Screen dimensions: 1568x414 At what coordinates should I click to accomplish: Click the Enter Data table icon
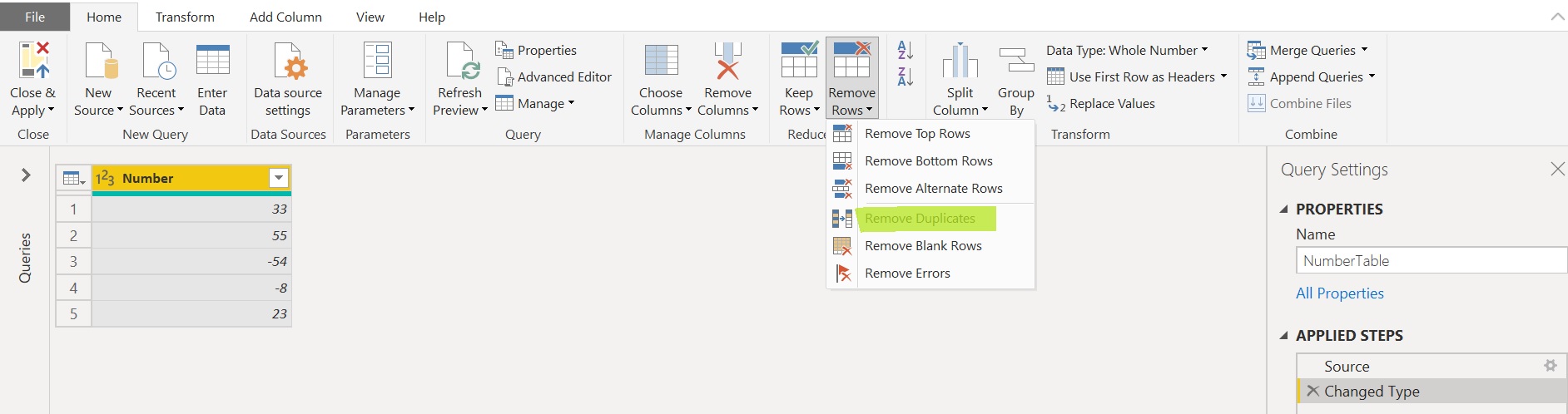point(212,61)
